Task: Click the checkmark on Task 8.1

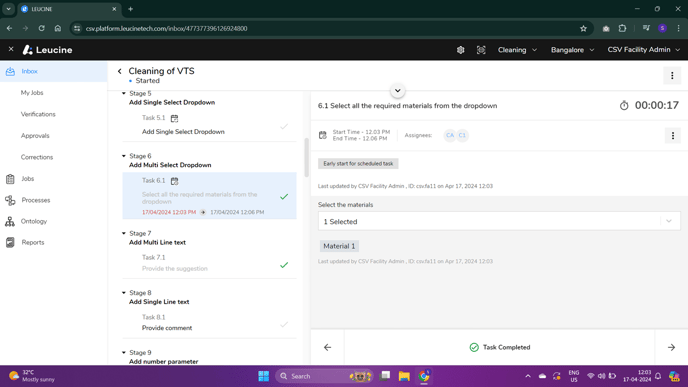Action: (x=284, y=325)
